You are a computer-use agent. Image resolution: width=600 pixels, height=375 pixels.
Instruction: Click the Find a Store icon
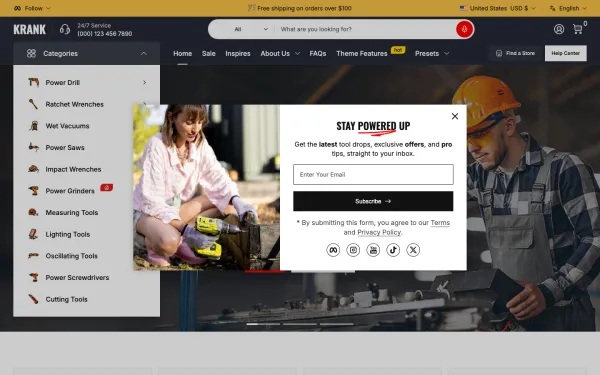coord(499,53)
